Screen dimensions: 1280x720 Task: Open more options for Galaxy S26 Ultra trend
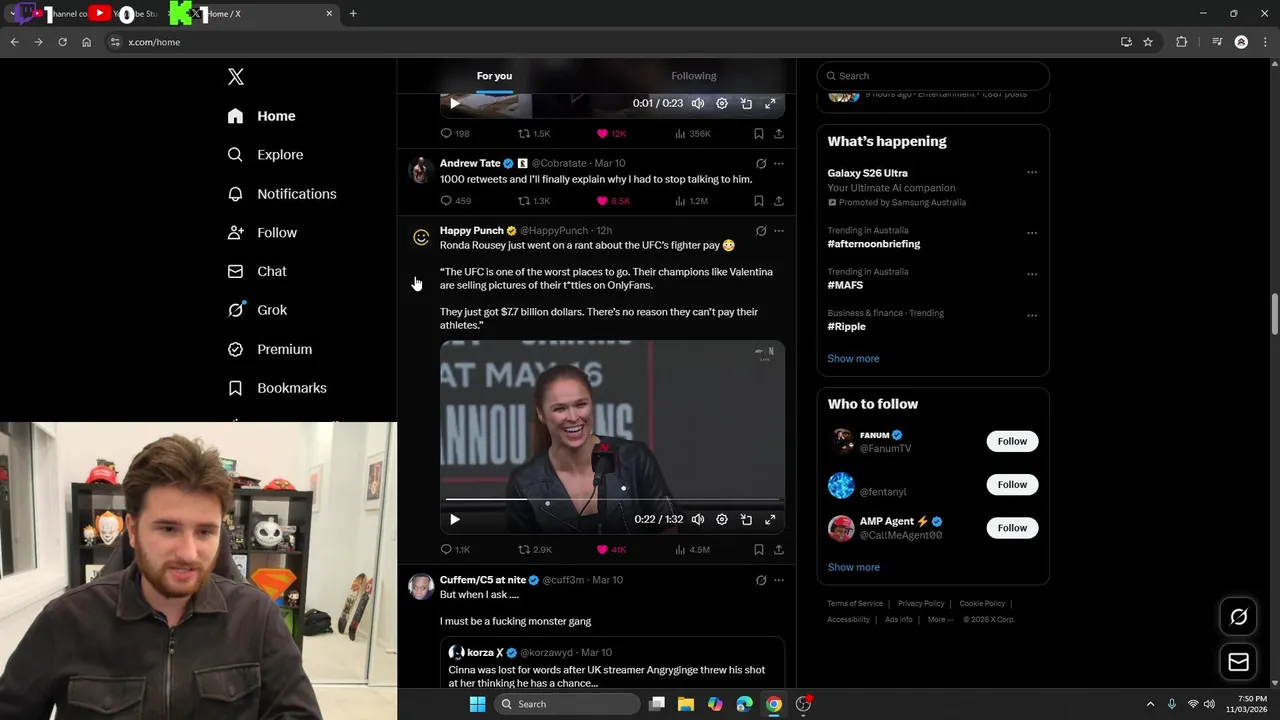click(1032, 173)
